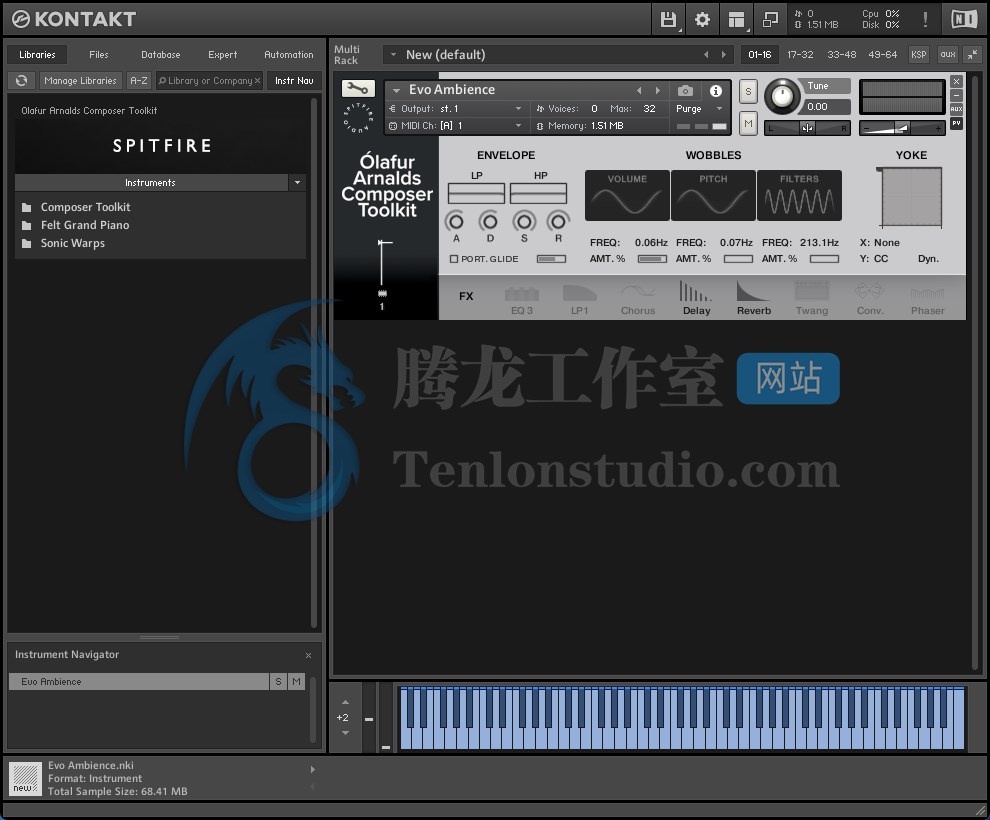Screen dimensions: 990x820
Task: Select the PITCH wobble waveform
Action: (x=713, y=195)
